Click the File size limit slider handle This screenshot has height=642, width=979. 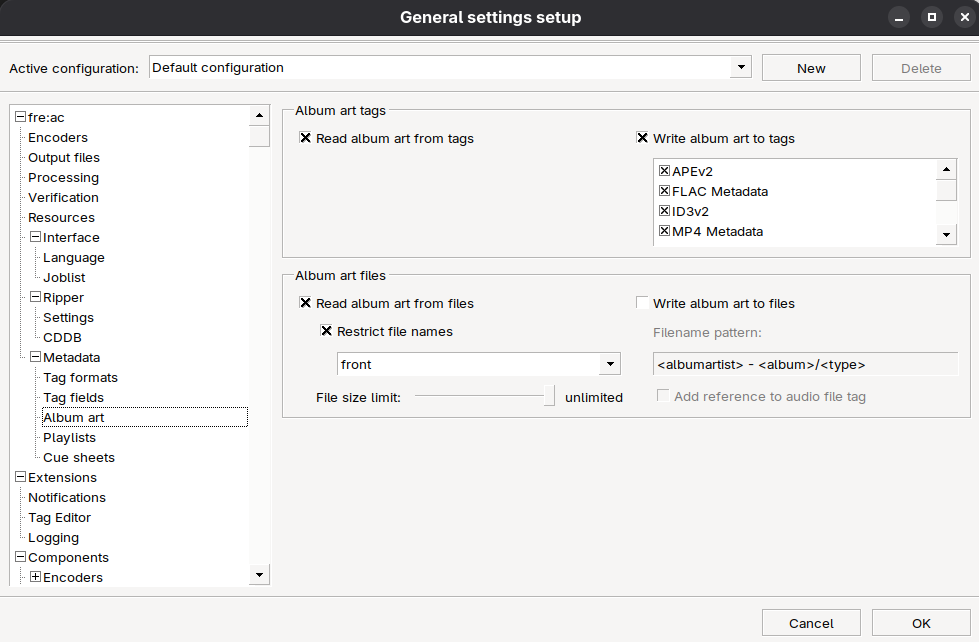coord(549,396)
